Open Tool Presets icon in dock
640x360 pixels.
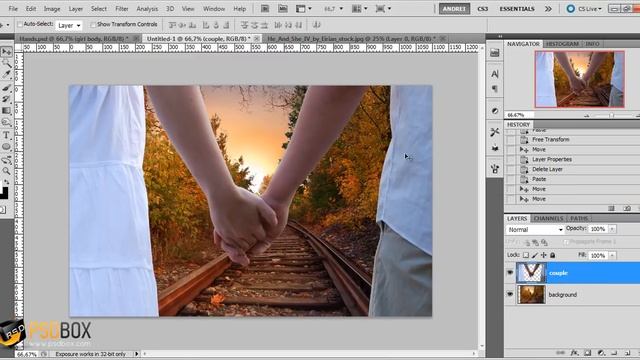[x=495, y=132]
